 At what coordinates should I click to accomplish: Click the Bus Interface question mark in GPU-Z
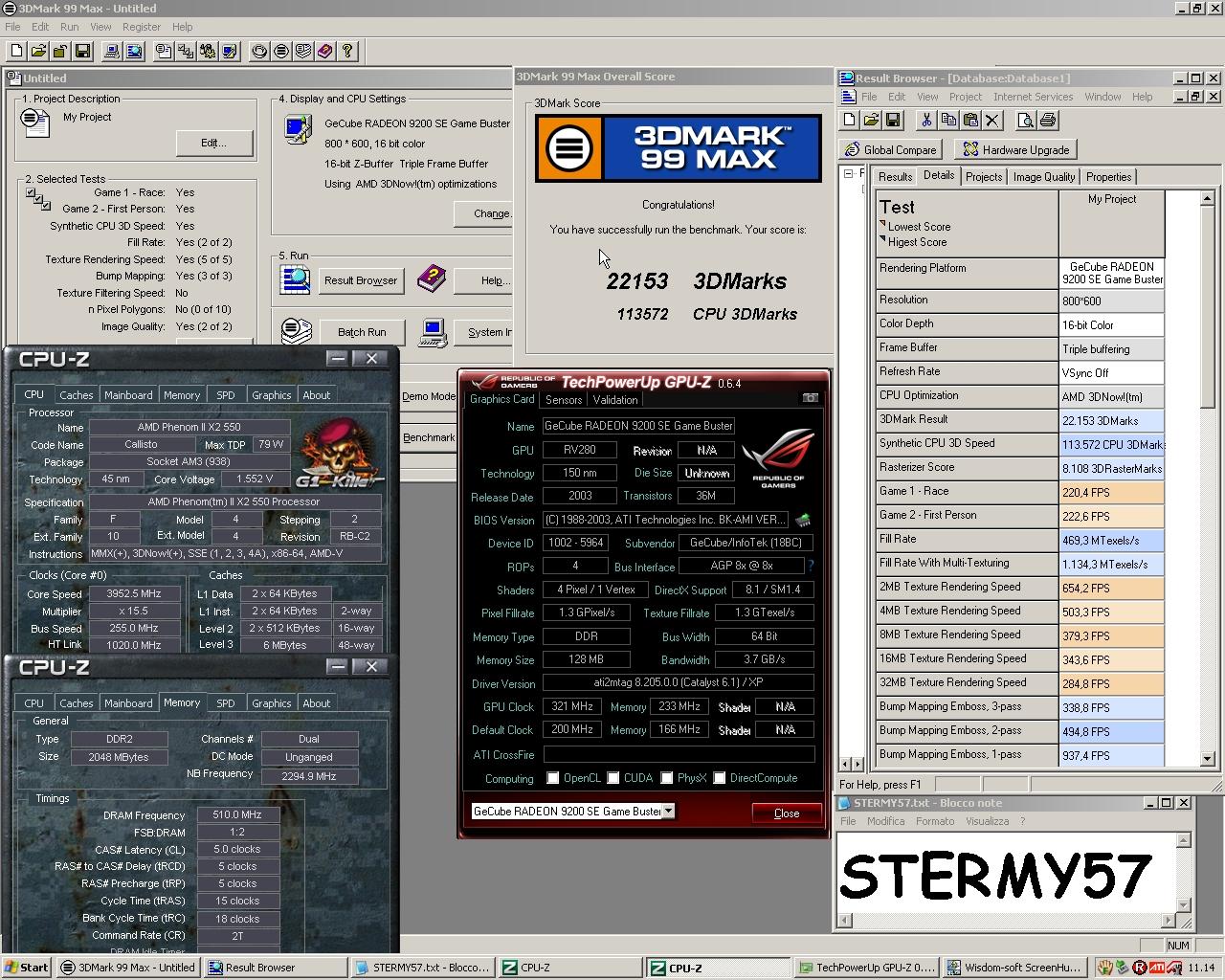(811, 566)
